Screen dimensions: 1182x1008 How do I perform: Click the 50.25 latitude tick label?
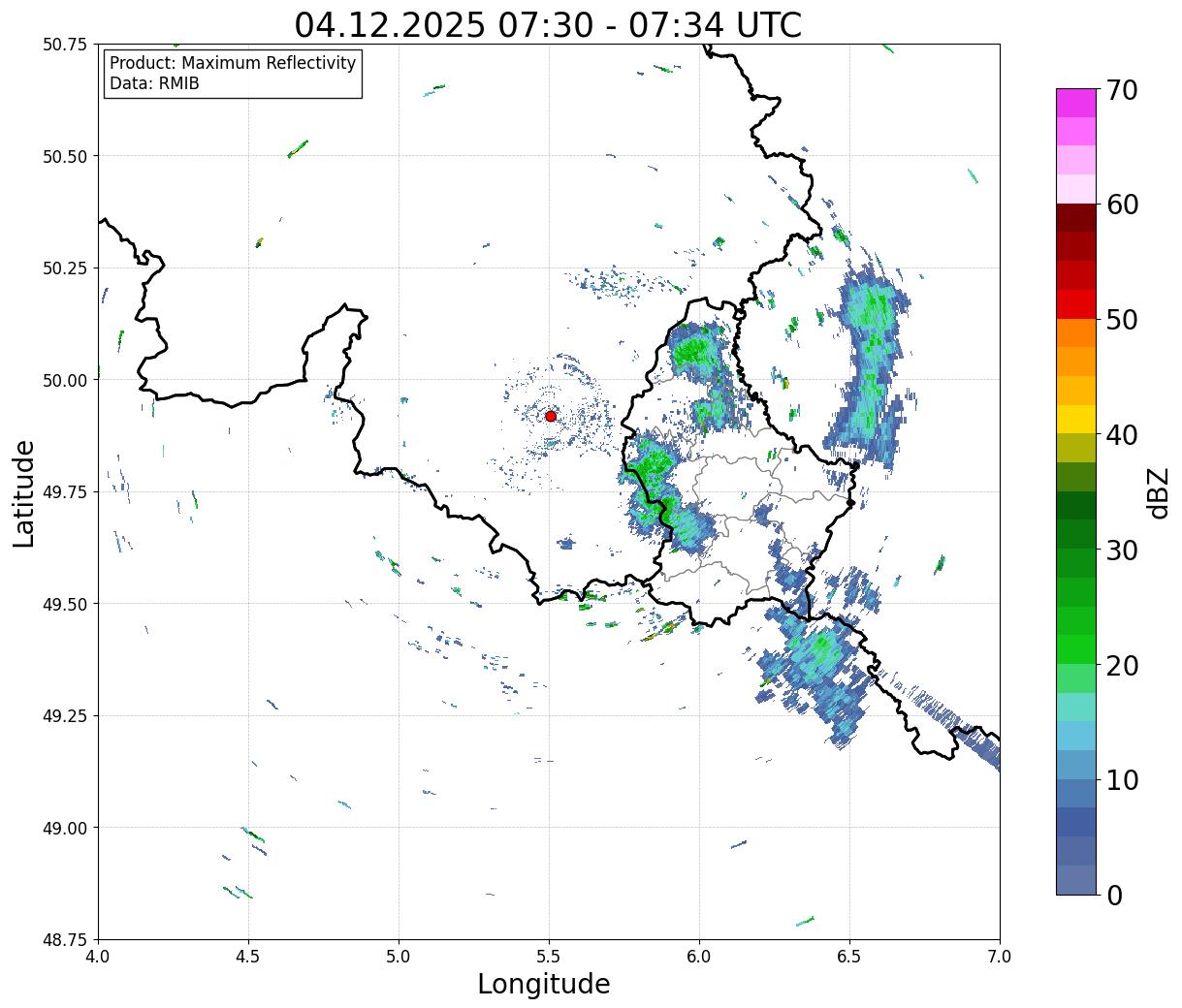coord(66,268)
